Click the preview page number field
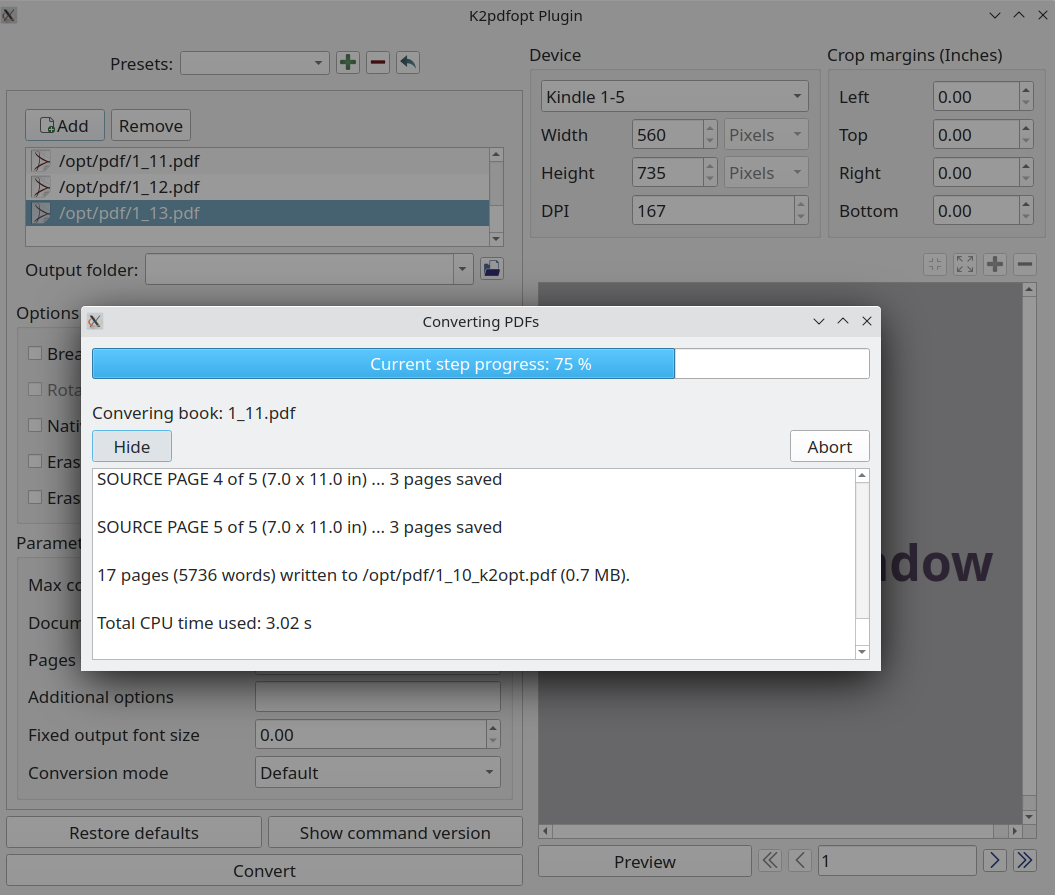 point(897,861)
